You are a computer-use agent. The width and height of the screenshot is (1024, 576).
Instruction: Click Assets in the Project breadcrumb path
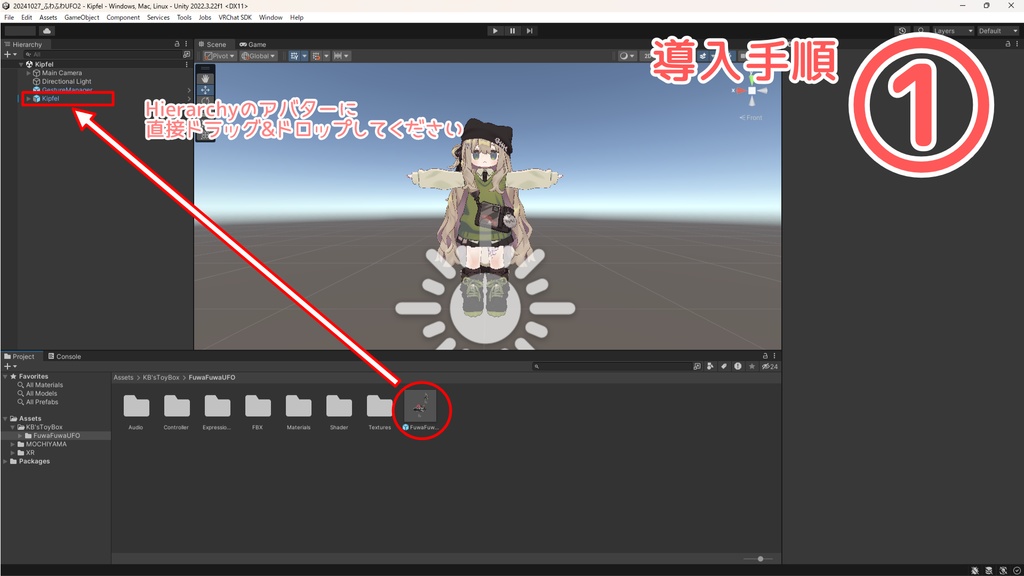coord(124,377)
